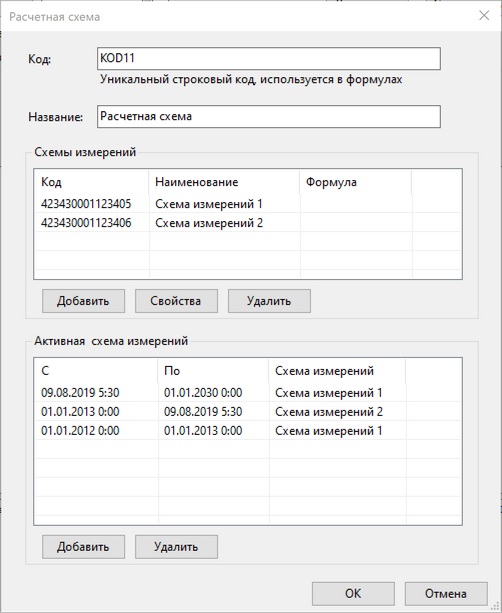
Task: Click the По column header
Action: (x=213, y=371)
